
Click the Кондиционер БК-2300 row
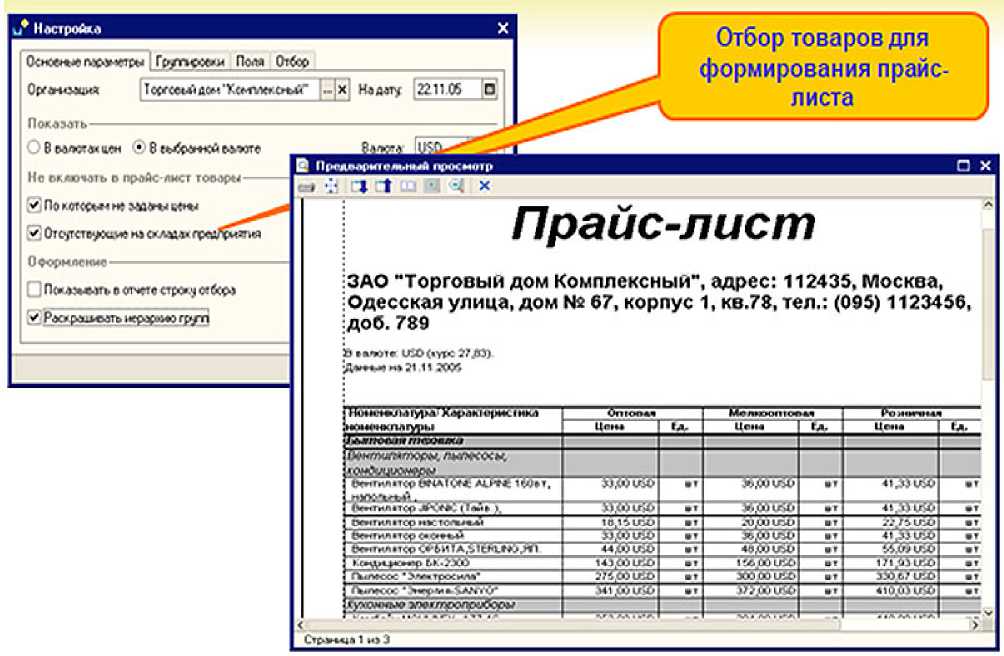(662, 563)
